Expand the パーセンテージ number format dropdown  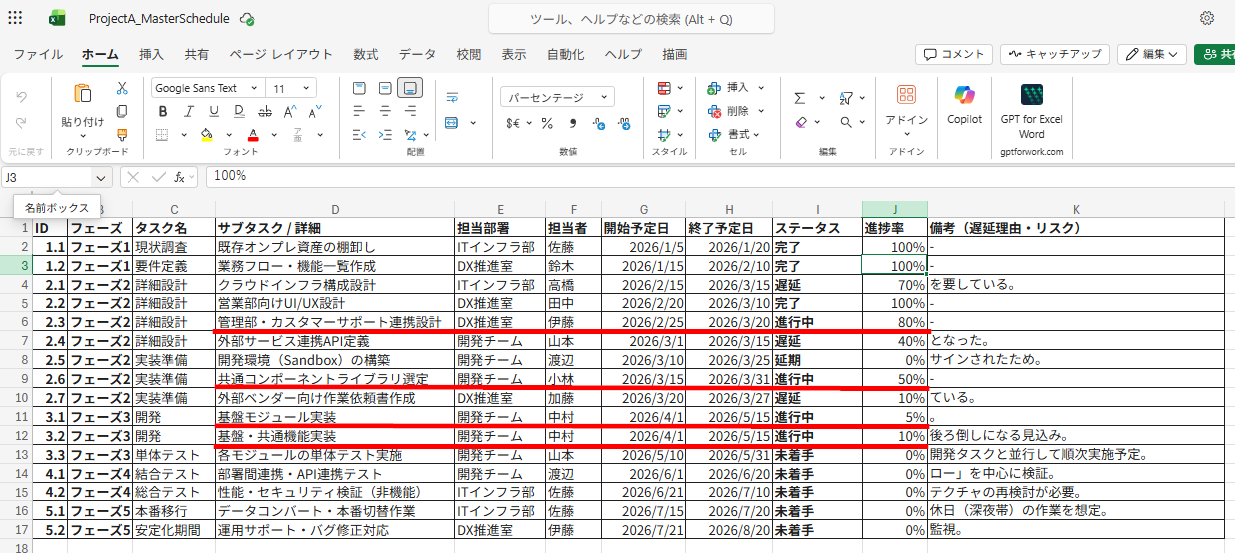point(557,98)
